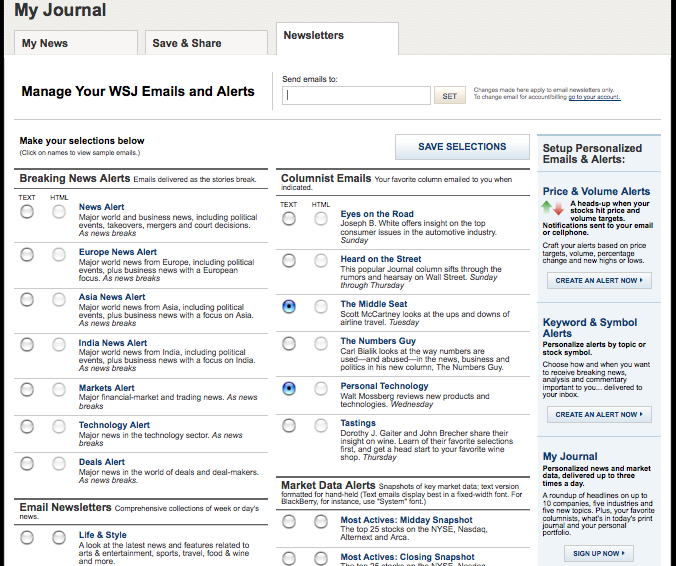Image resolution: width=676 pixels, height=566 pixels.
Task: View Deals Alert sample email
Action: 102,462
